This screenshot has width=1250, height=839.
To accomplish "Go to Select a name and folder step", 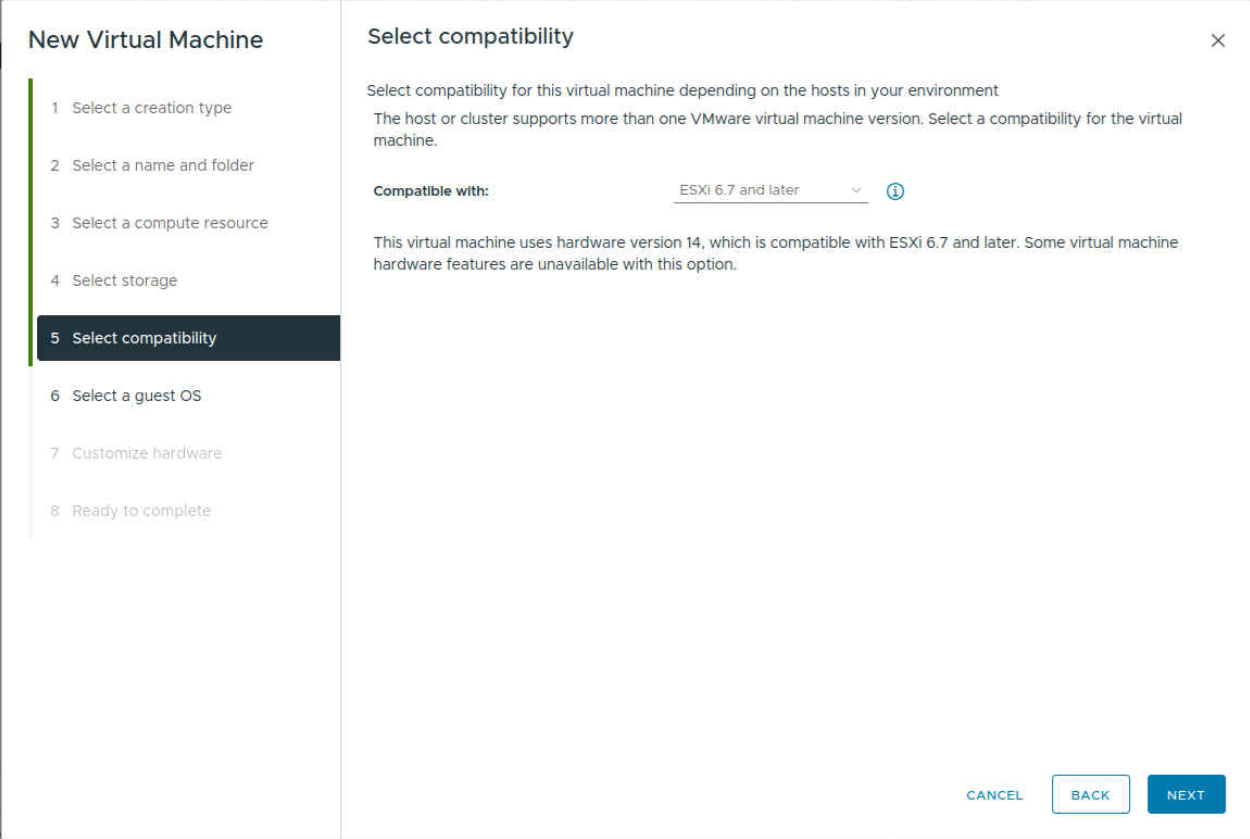I will (x=162, y=165).
